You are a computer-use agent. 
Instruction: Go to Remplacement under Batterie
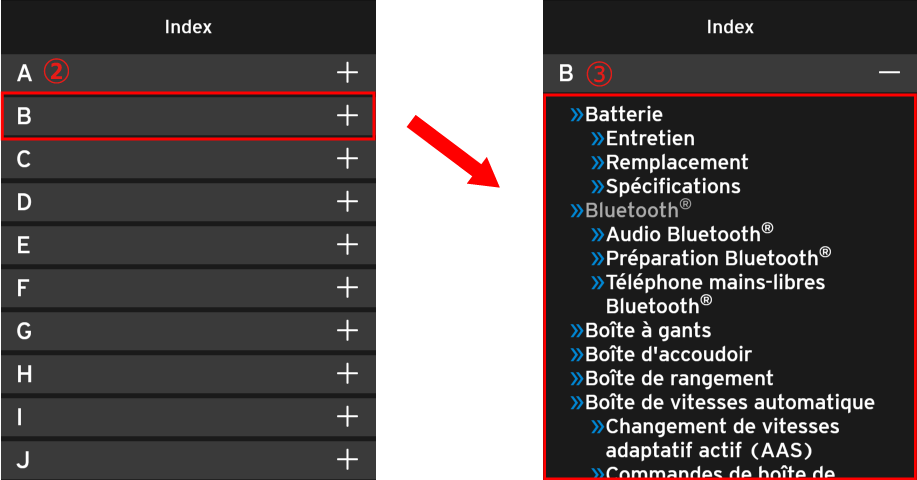[676, 163]
